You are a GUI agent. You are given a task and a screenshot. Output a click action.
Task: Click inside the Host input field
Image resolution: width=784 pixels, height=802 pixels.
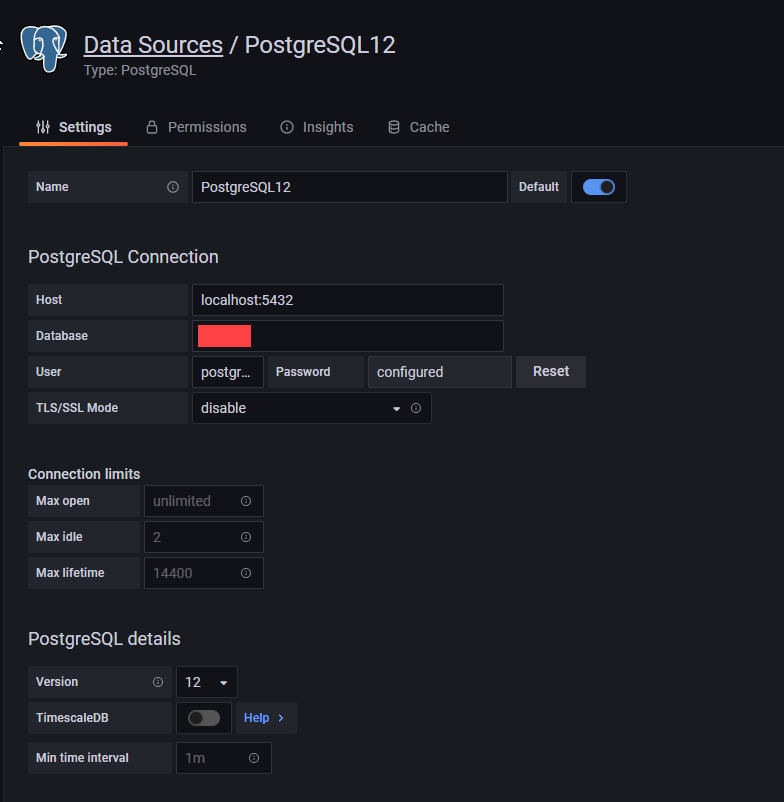tap(348, 300)
